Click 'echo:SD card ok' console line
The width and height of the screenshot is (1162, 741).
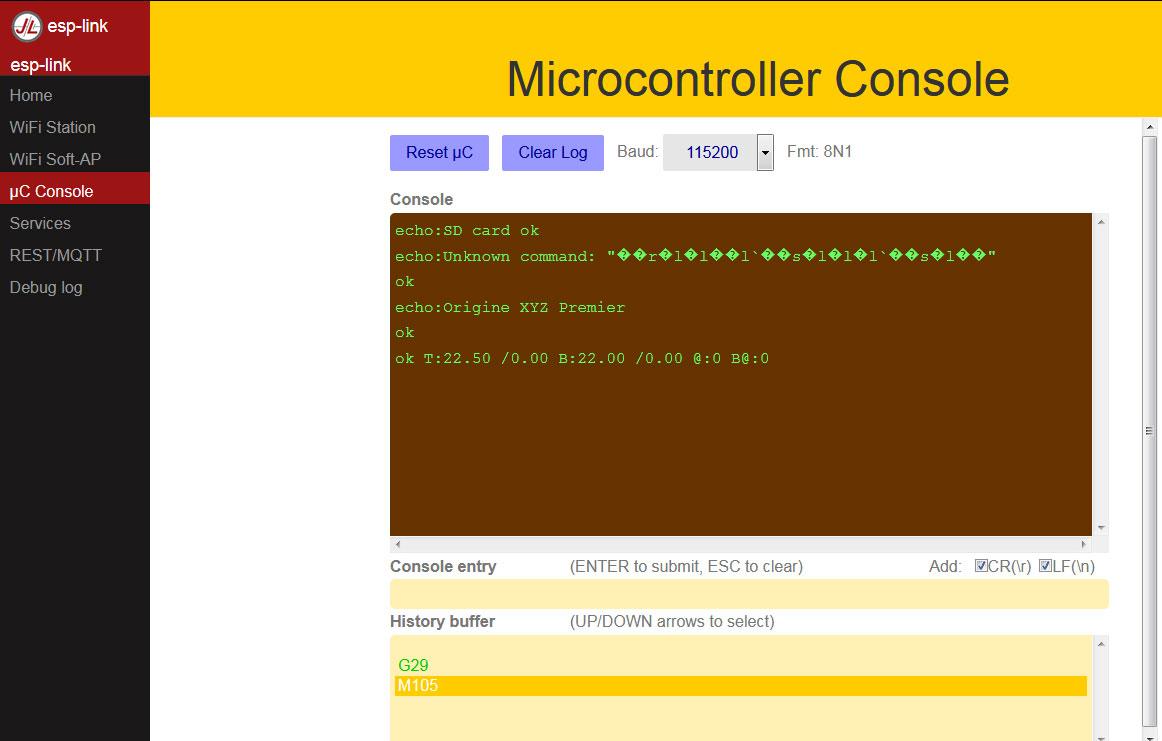click(x=467, y=230)
